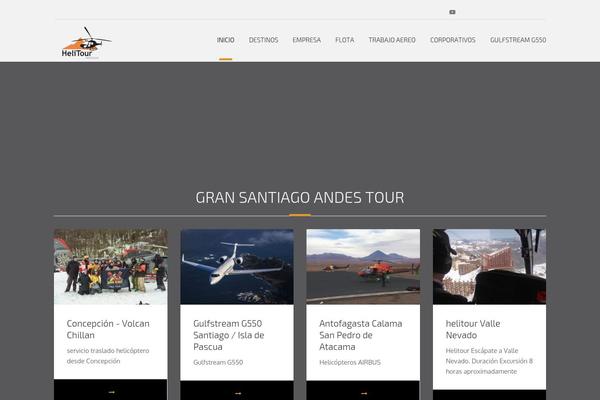Open the Gulfstream jet photo thumbnail
600x400 pixels.
pos(237,266)
